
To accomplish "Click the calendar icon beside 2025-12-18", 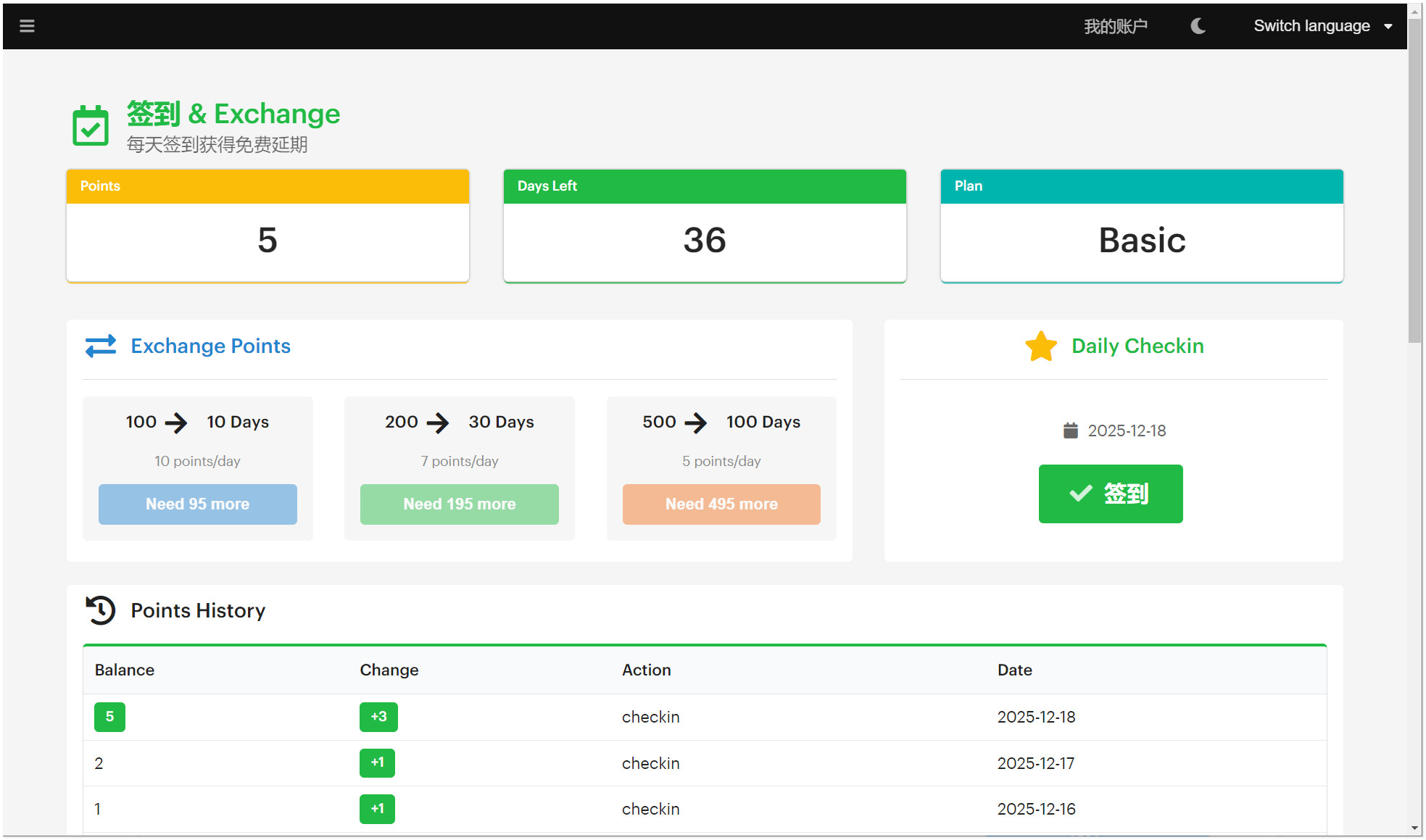I will (x=1070, y=431).
